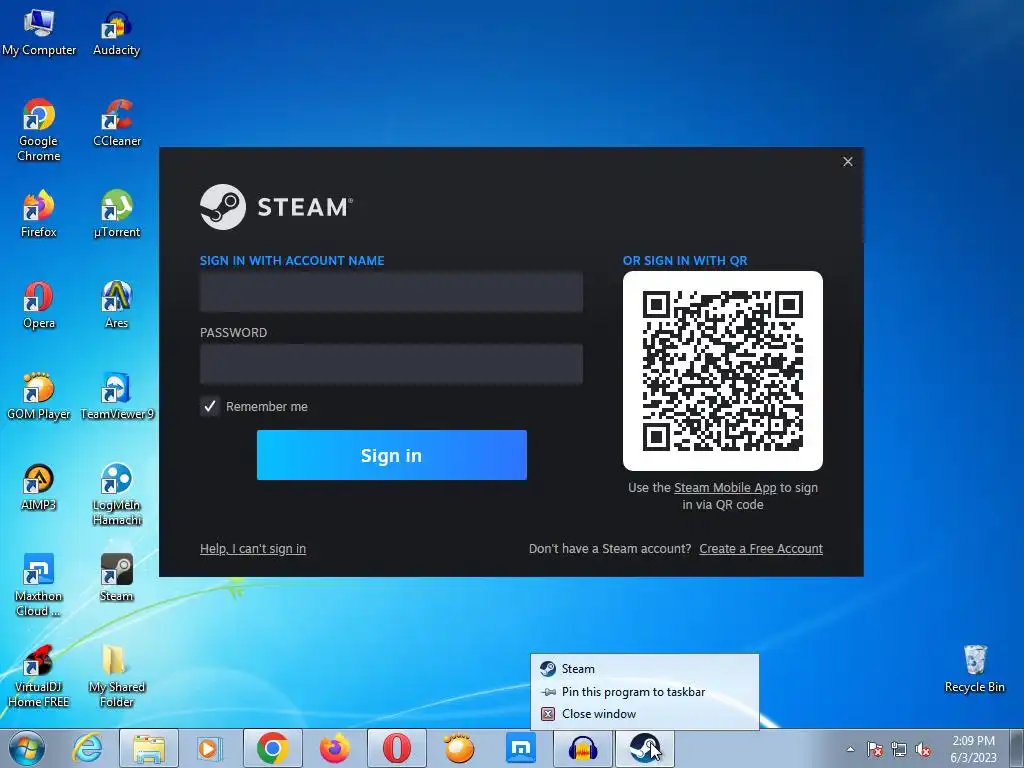Focus the password input field
This screenshot has height=768, width=1024.
pos(391,364)
